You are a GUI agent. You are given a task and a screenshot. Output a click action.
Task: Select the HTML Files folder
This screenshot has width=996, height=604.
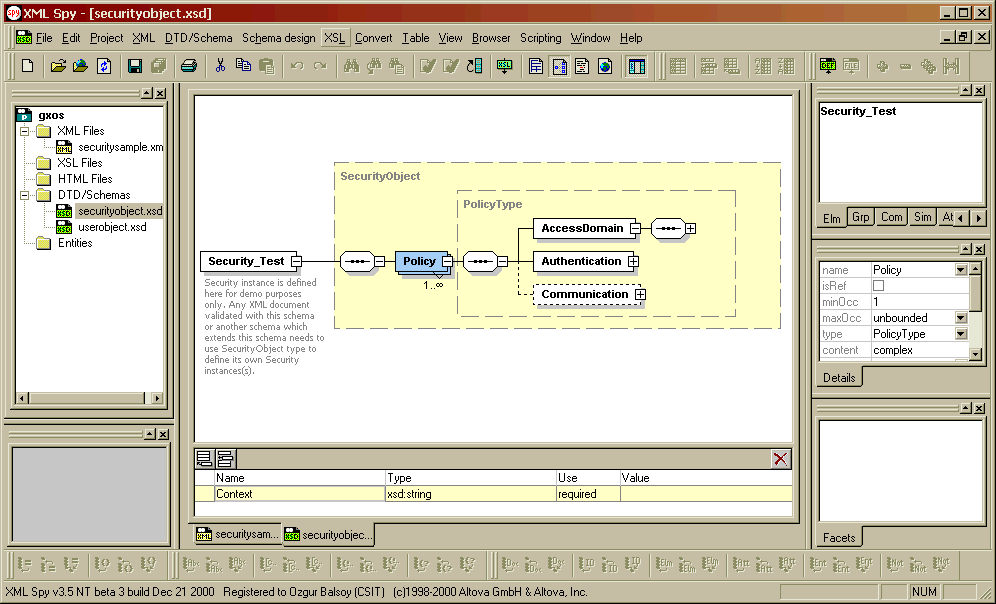pos(85,179)
